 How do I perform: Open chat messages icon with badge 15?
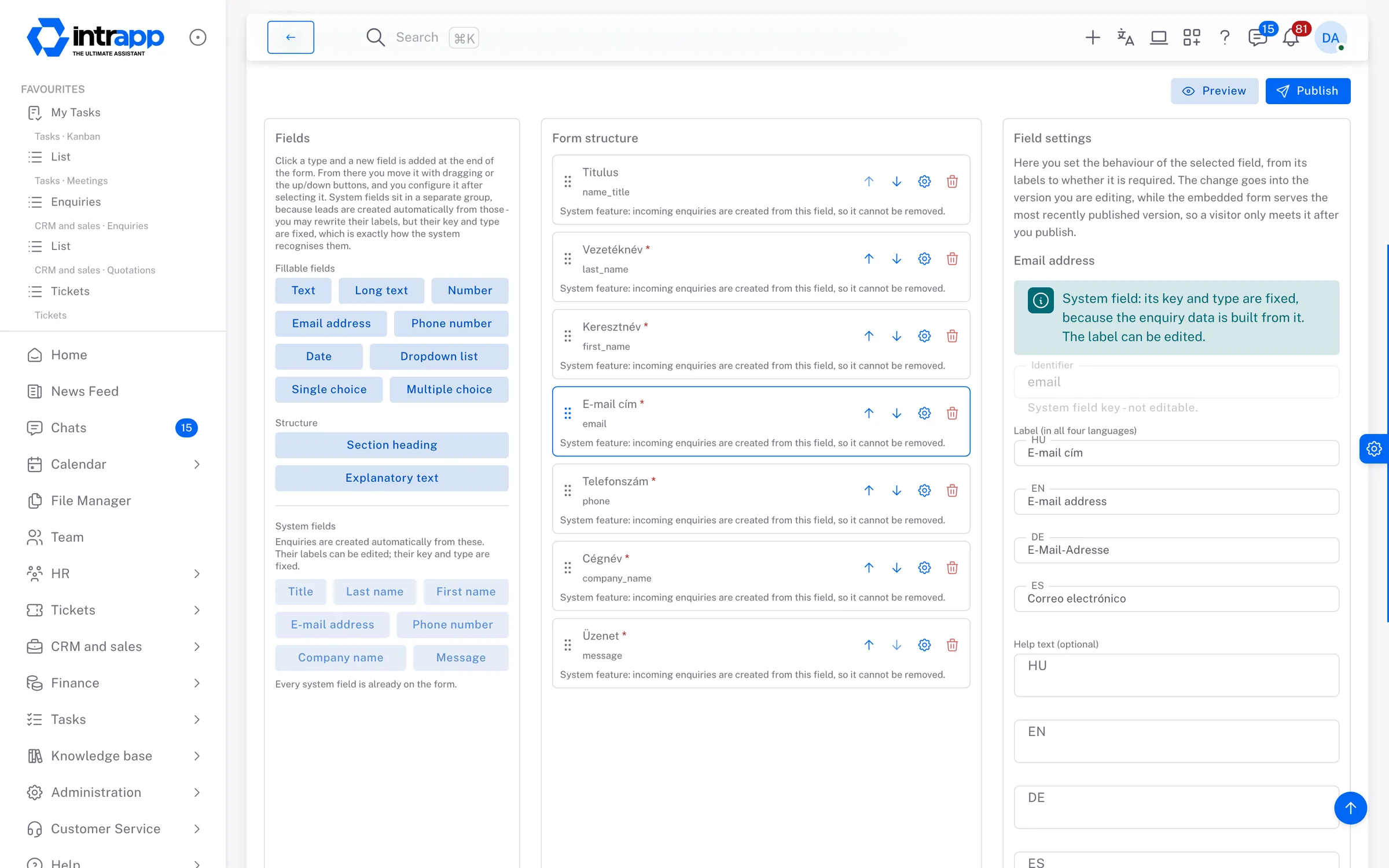click(x=1258, y=38)
